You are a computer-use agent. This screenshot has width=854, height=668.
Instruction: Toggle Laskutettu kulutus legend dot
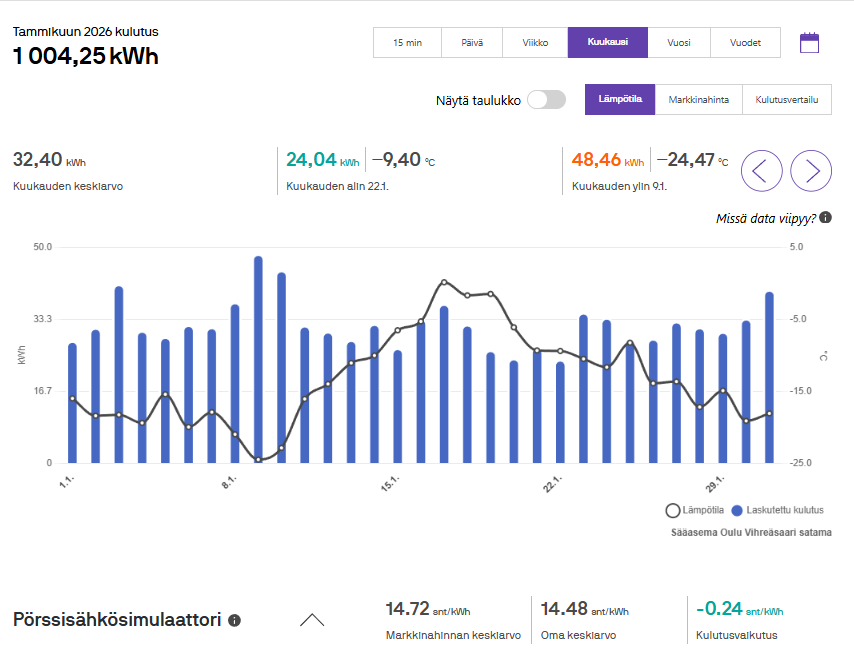738,511
